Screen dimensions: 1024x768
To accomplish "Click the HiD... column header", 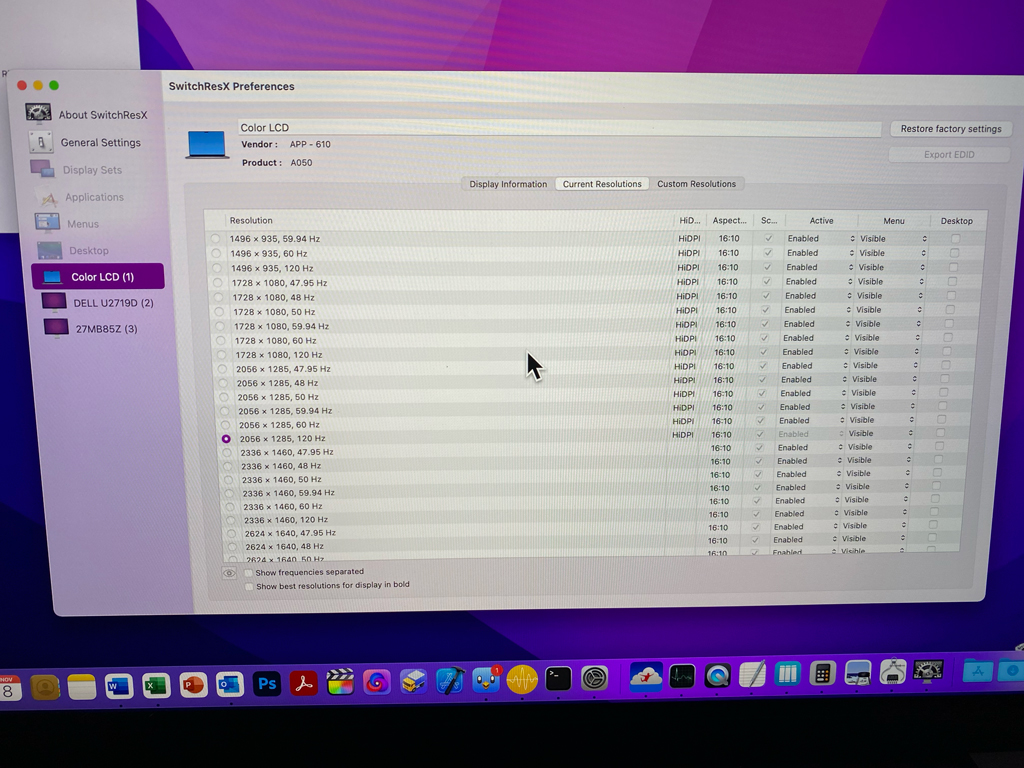I will point(690,221).
